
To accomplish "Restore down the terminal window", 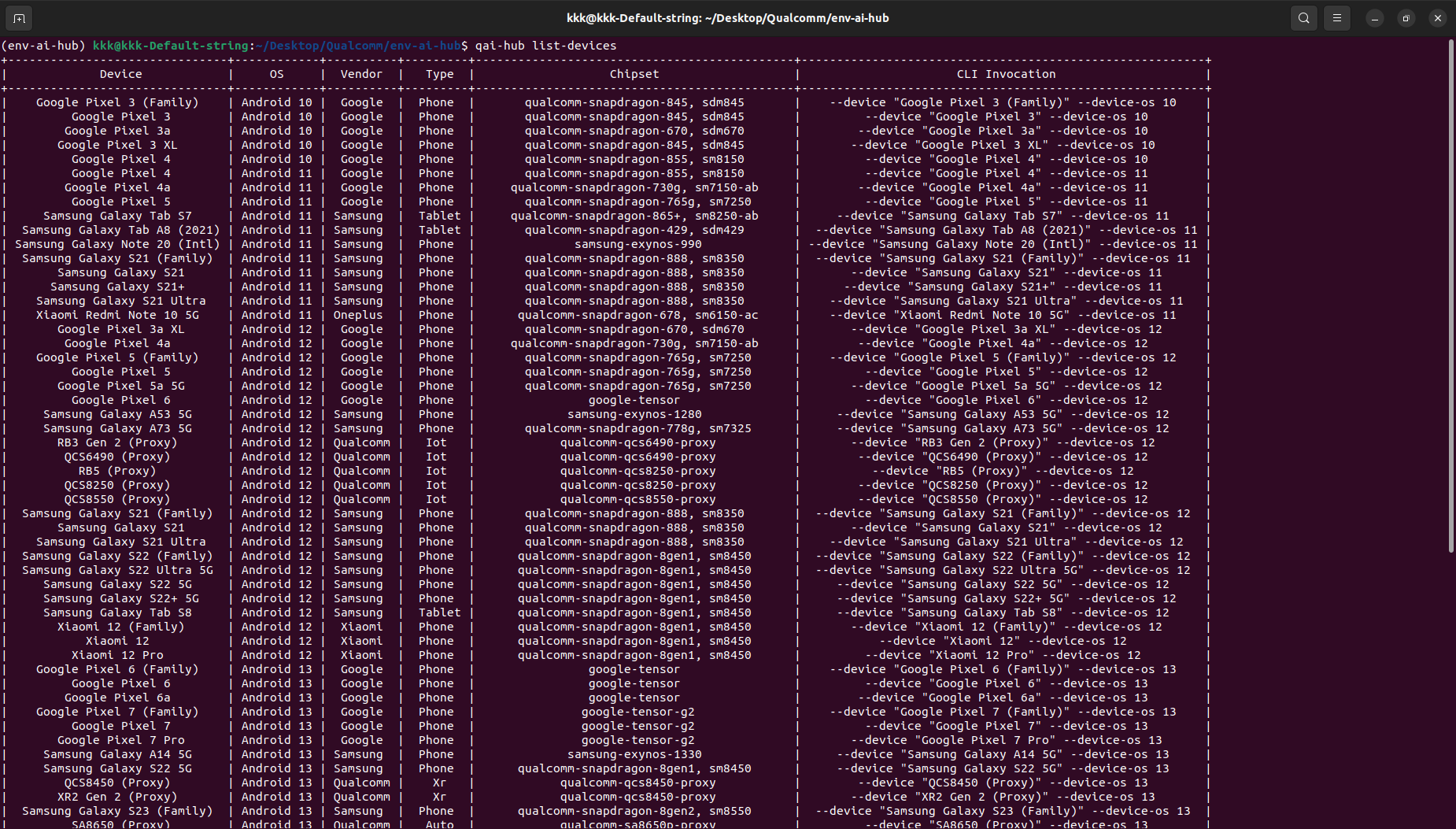I will coord(1406,18).
